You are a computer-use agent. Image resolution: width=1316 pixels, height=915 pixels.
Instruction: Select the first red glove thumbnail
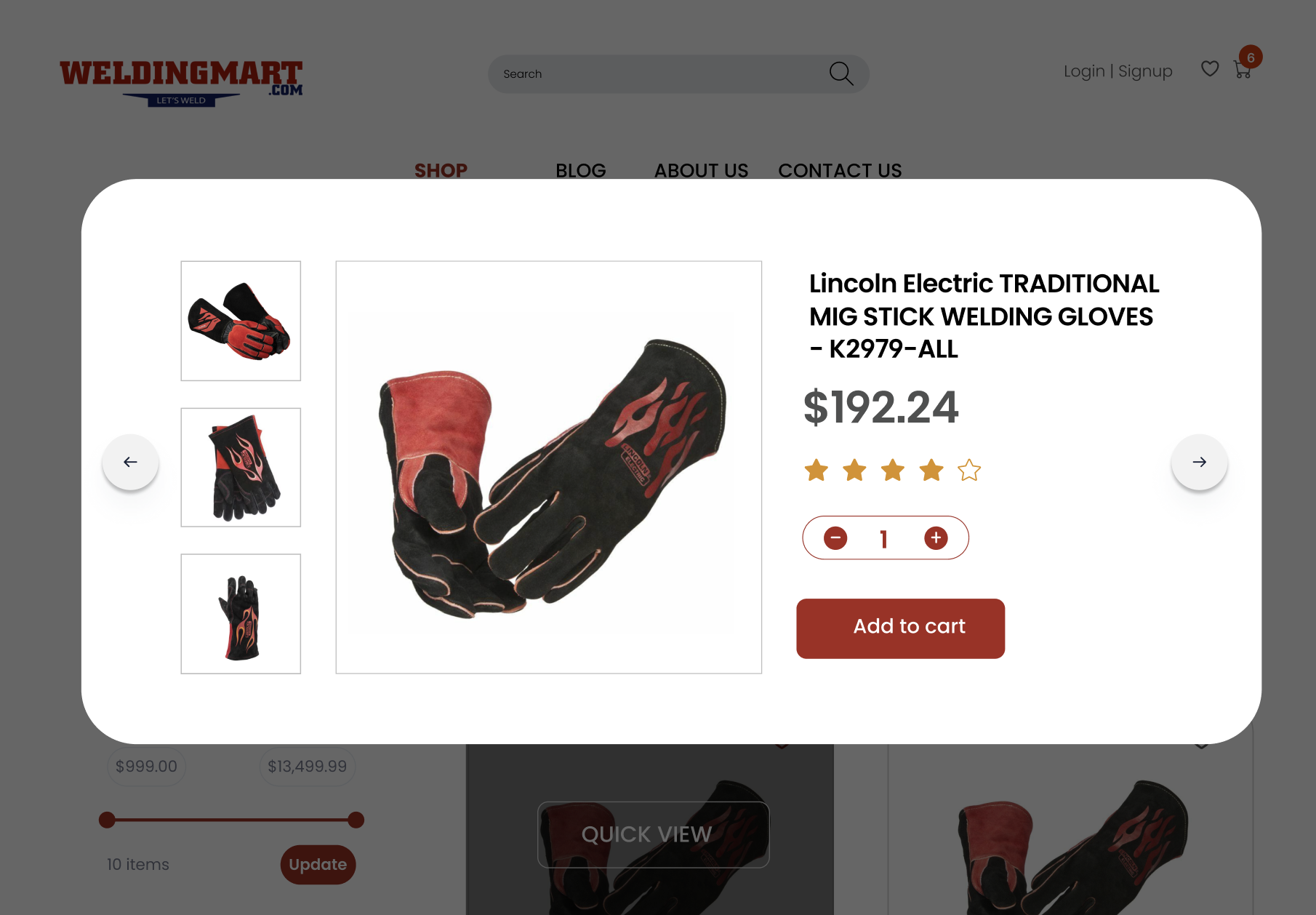point(241,321)
